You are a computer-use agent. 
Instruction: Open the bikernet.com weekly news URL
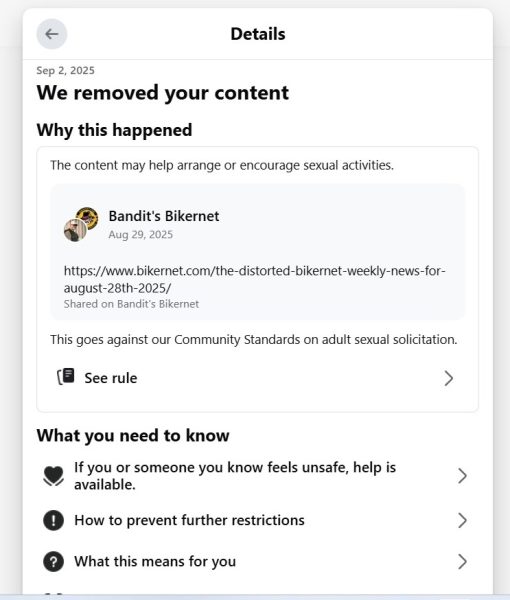(254, 279)
